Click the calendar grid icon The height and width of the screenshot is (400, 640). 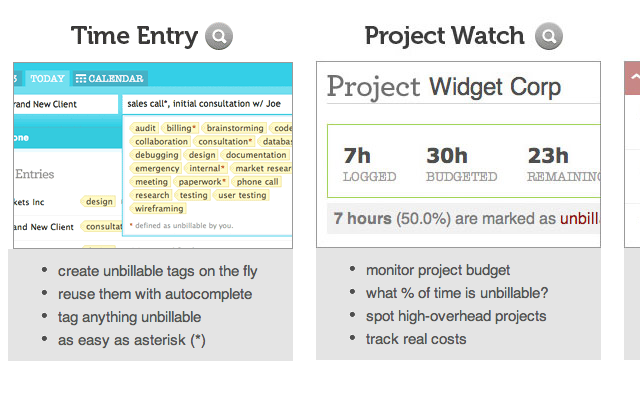[x=82, y=78]
